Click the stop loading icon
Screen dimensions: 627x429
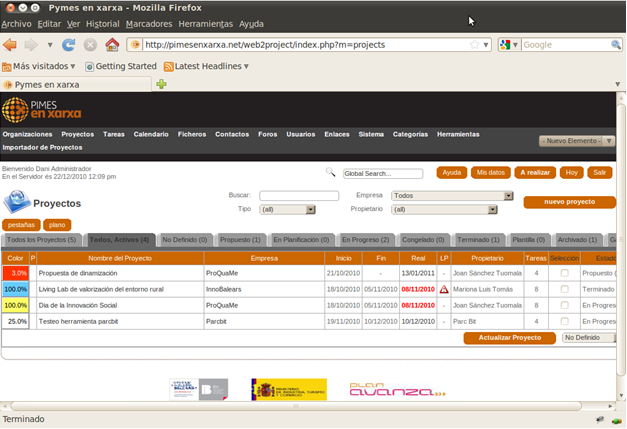(90, 45)
